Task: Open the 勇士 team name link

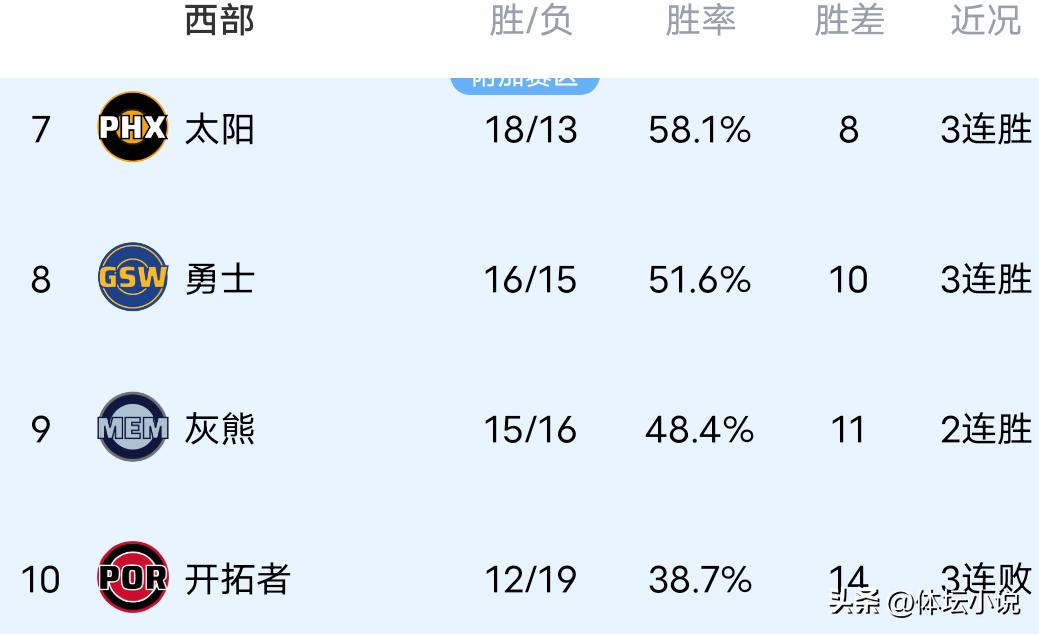Action: pos(219,279)
